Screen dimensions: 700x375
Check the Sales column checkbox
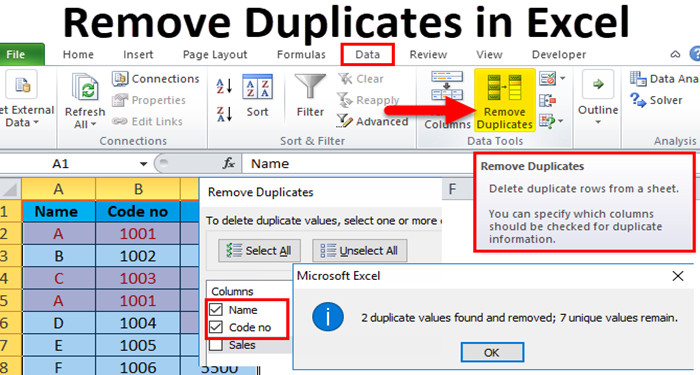216,345
